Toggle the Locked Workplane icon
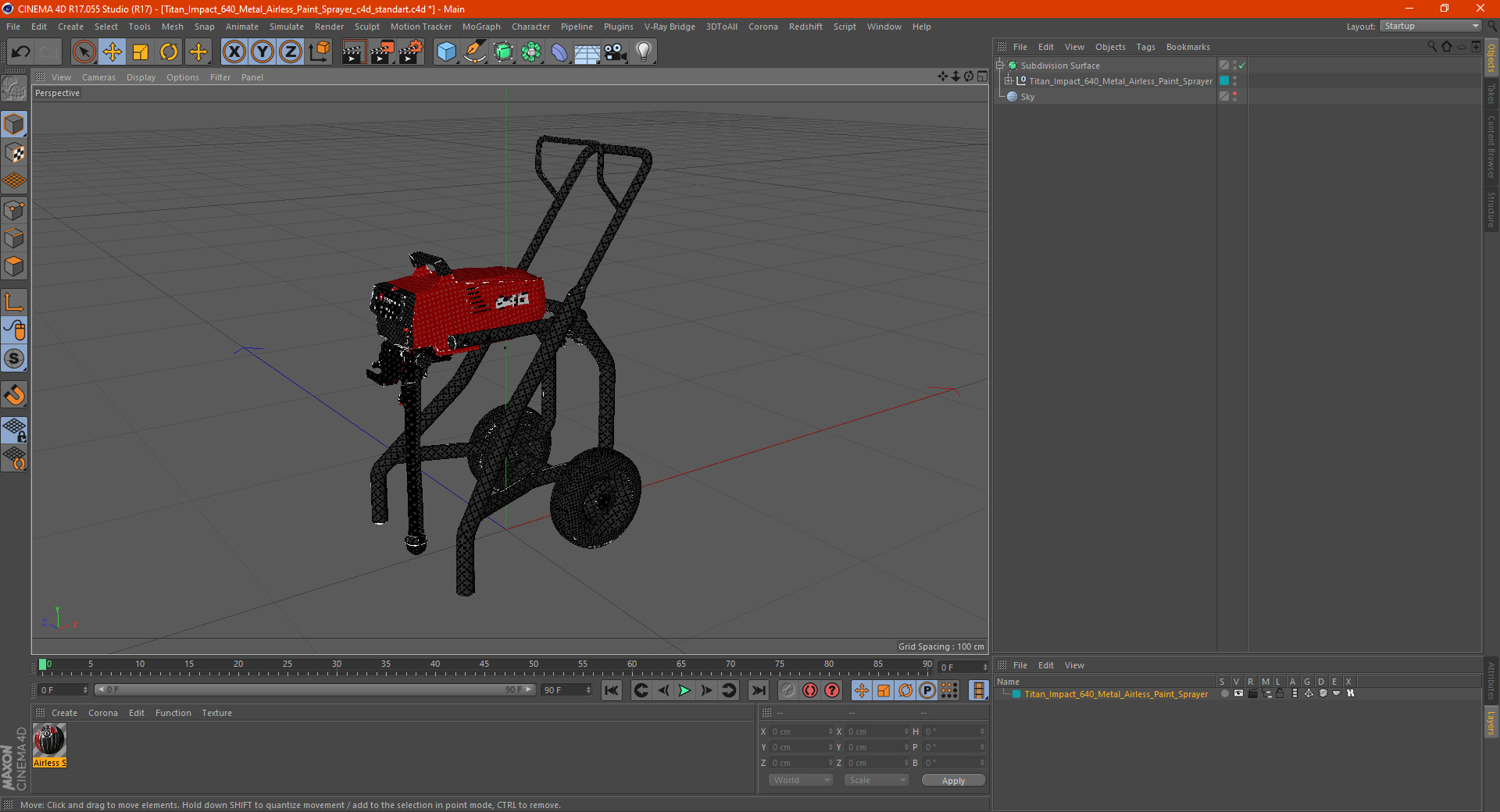1500x812 pixels. (14, 429)
